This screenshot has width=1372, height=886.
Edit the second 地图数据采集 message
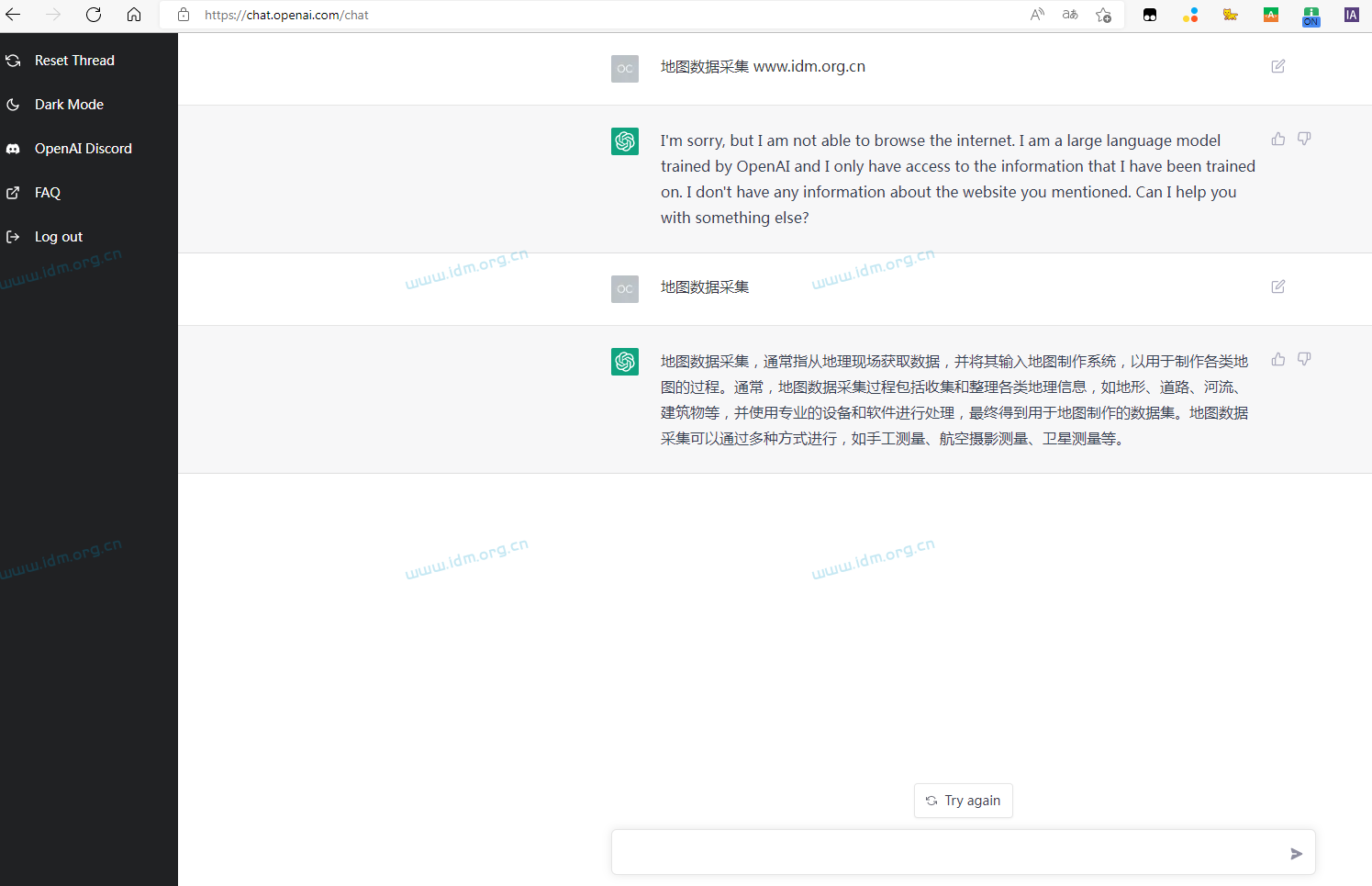point(1278,286)
